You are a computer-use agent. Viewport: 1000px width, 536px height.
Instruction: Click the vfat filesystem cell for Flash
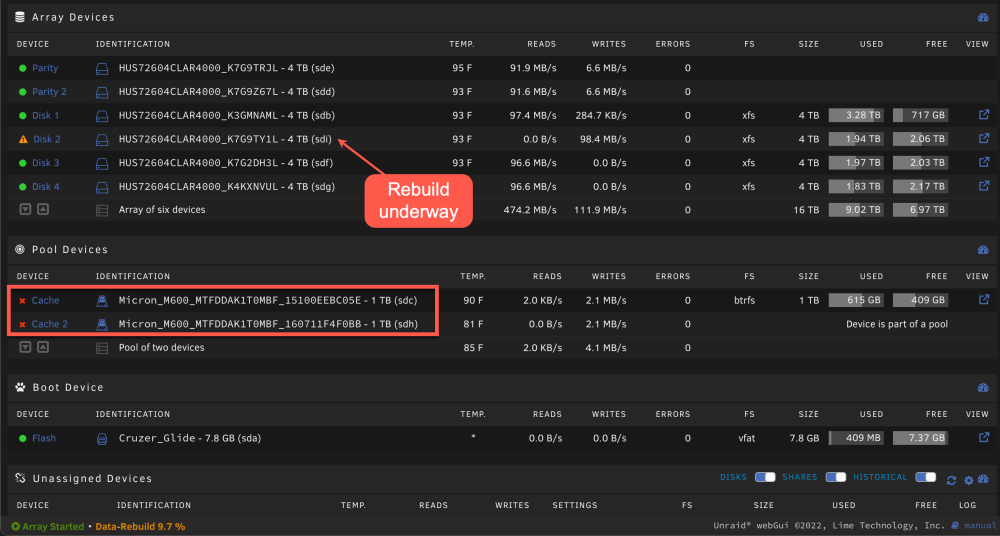746,438
